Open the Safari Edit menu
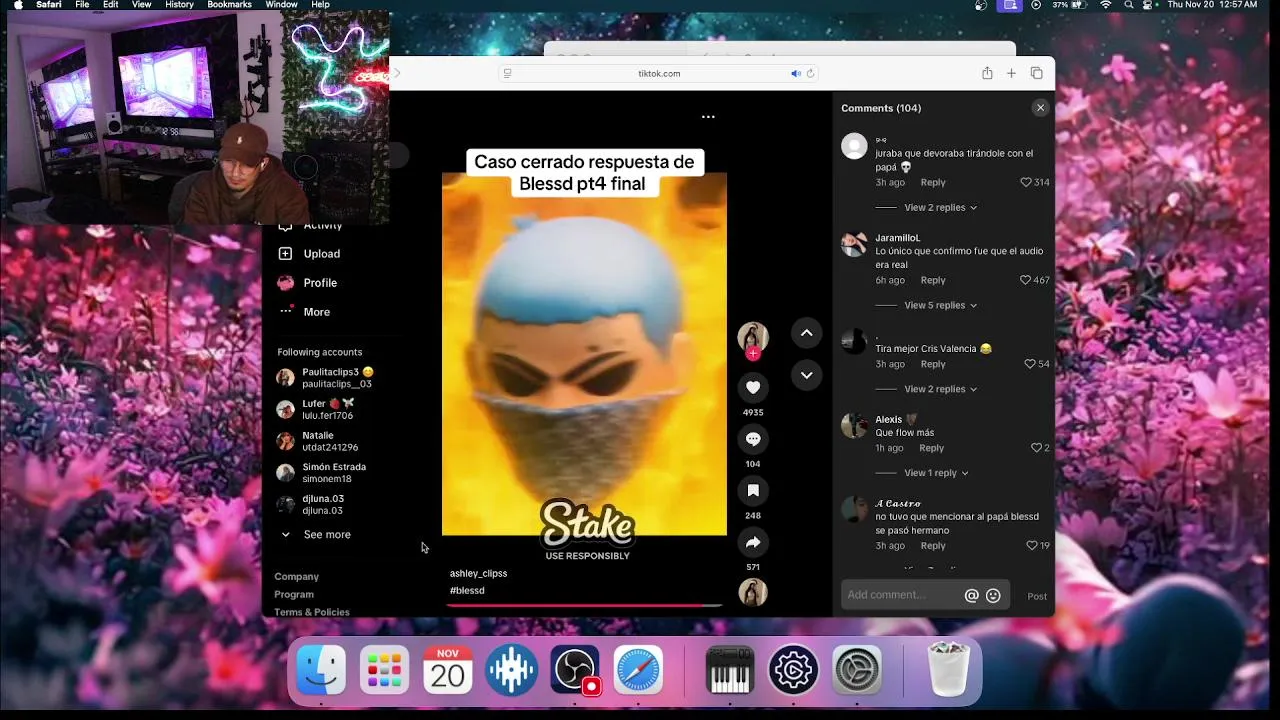The height and width of the screenshot is (720, 1280). (x=111, y=5)
